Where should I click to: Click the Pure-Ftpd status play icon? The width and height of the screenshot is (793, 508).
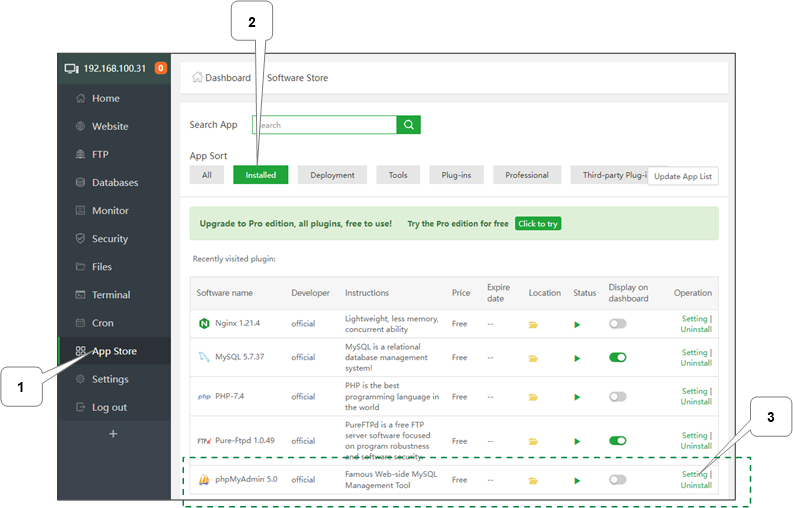point(577,440)
